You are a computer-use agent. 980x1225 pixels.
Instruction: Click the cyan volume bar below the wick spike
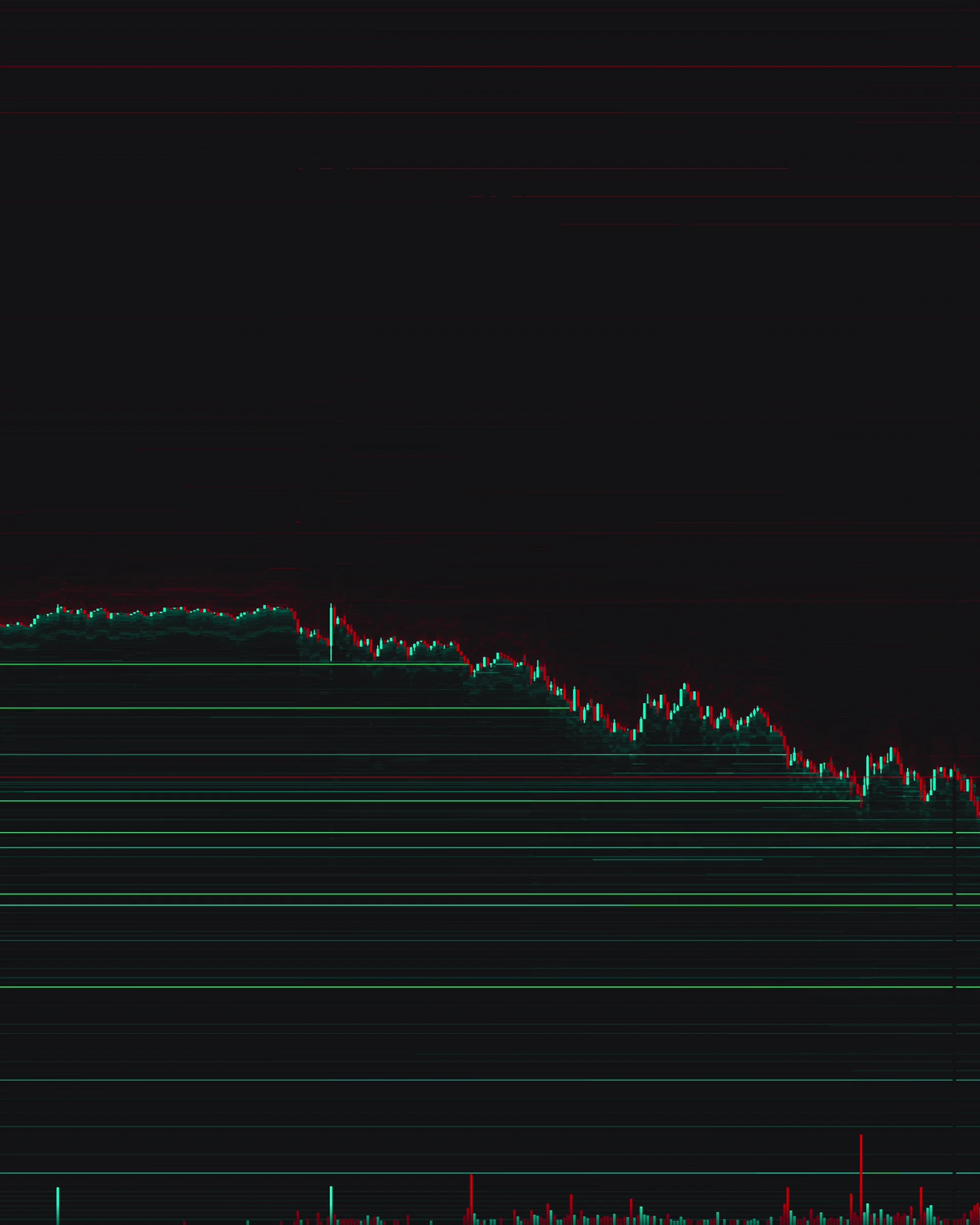331,1205
